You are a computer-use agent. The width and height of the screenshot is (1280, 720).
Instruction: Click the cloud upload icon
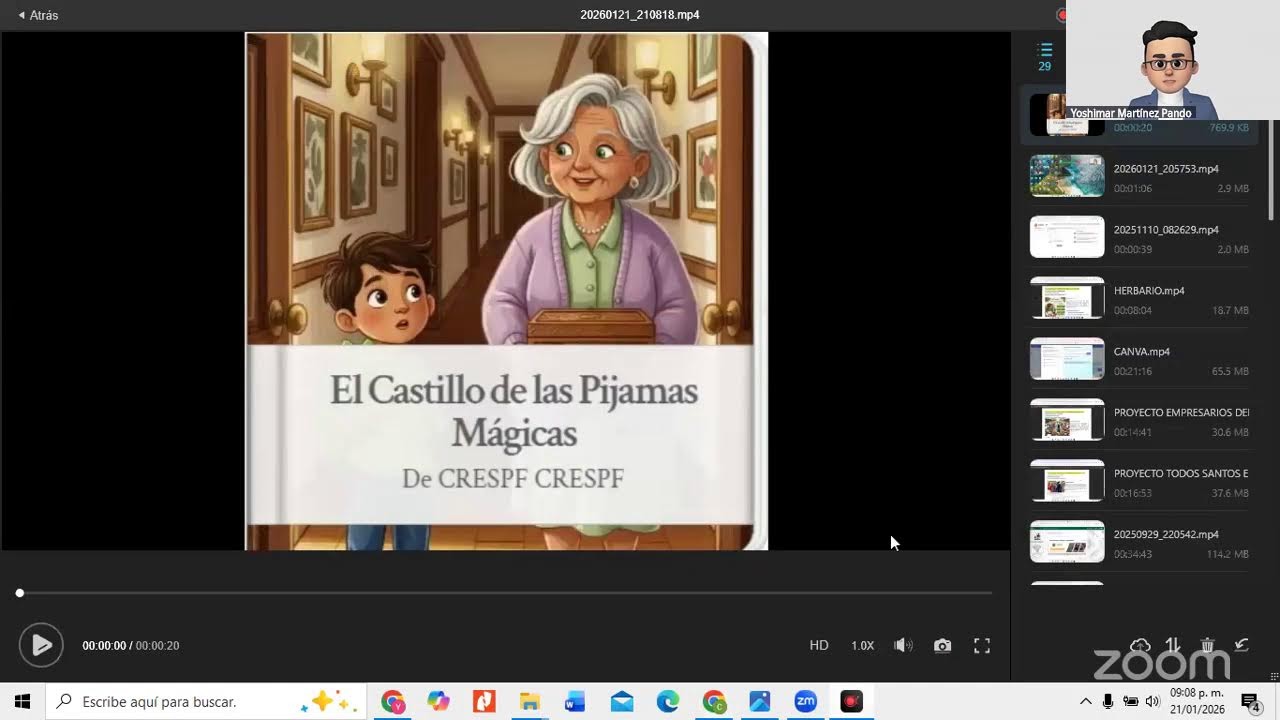[1140, 645]
